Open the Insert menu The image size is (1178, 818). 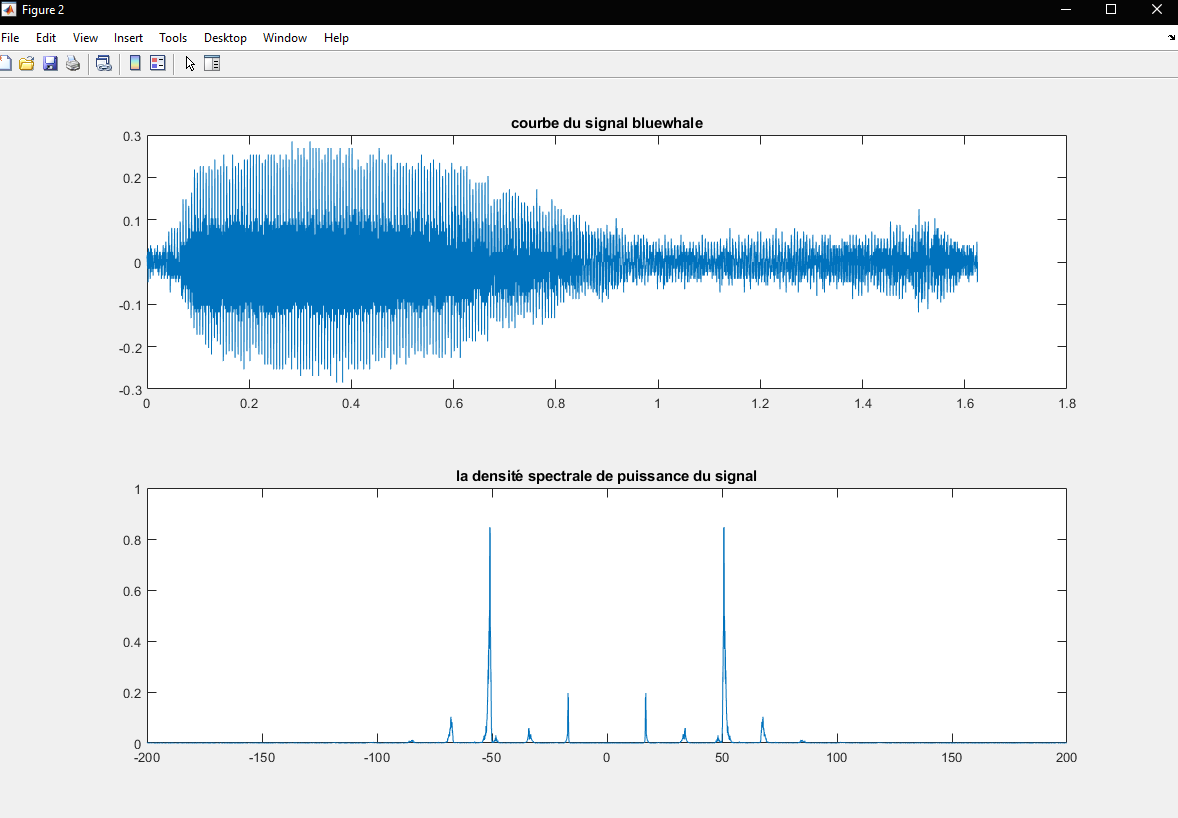[x=128, y=37]
